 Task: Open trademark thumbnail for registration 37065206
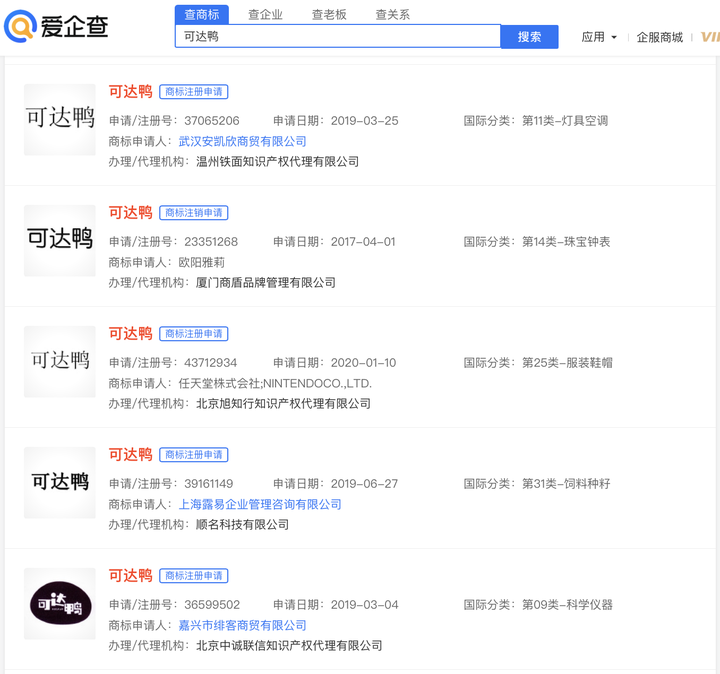tap(60, 119)
